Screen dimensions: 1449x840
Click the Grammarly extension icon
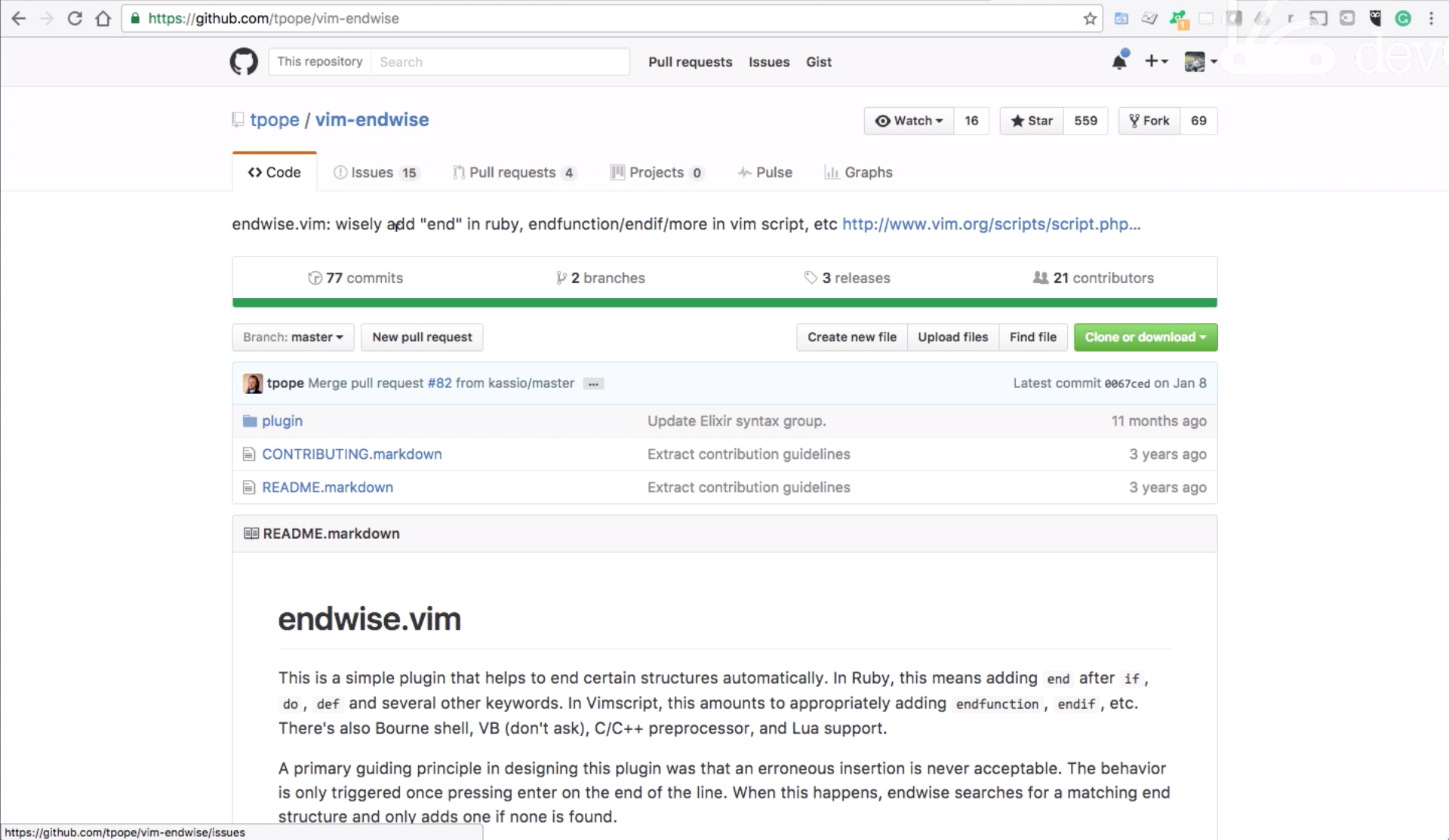[x=1403, y=18]
